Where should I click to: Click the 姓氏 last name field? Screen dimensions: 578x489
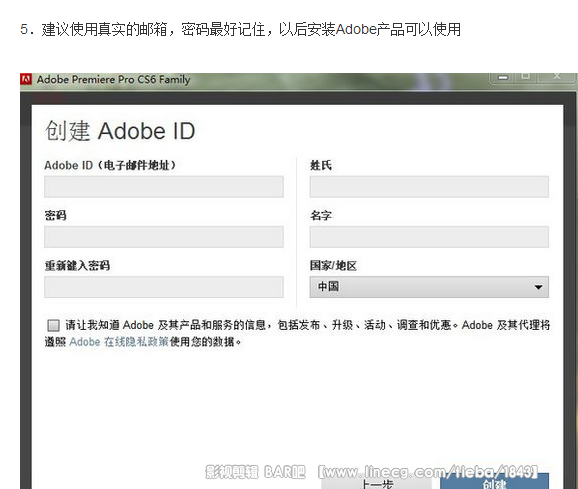[x=429, y=186]
